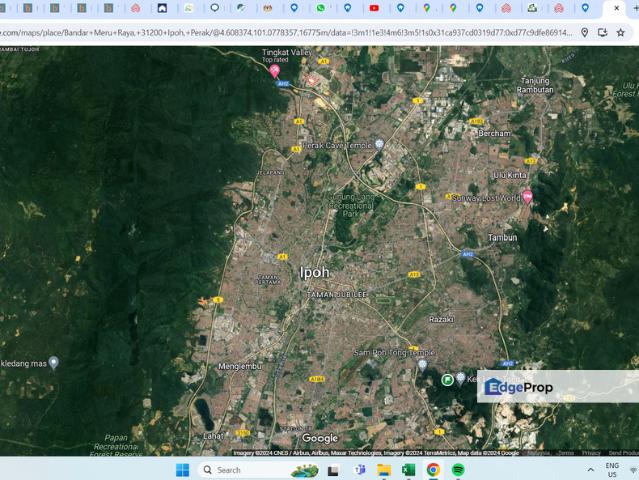The width and height of the screenshot is (639, 480).
Task: Select the Perak Cave Temple marker
Action: coord(379,145)
